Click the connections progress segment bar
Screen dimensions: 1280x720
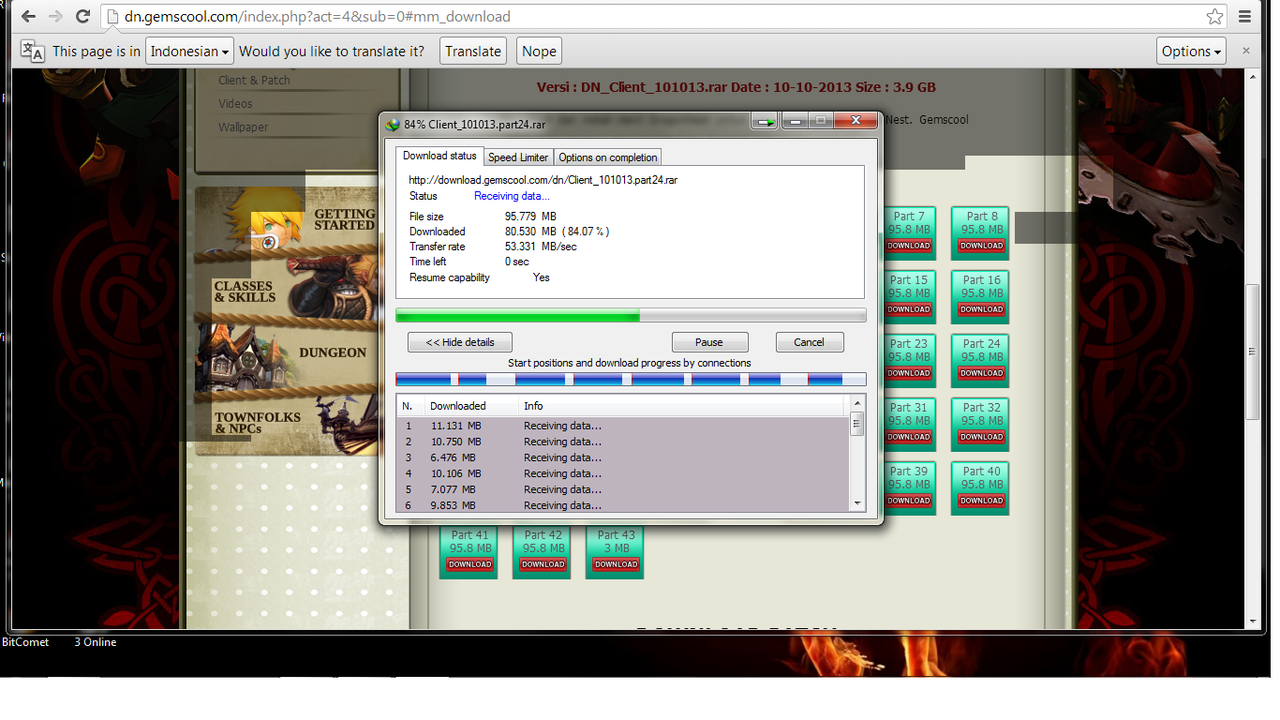click(x=631, y=379)
